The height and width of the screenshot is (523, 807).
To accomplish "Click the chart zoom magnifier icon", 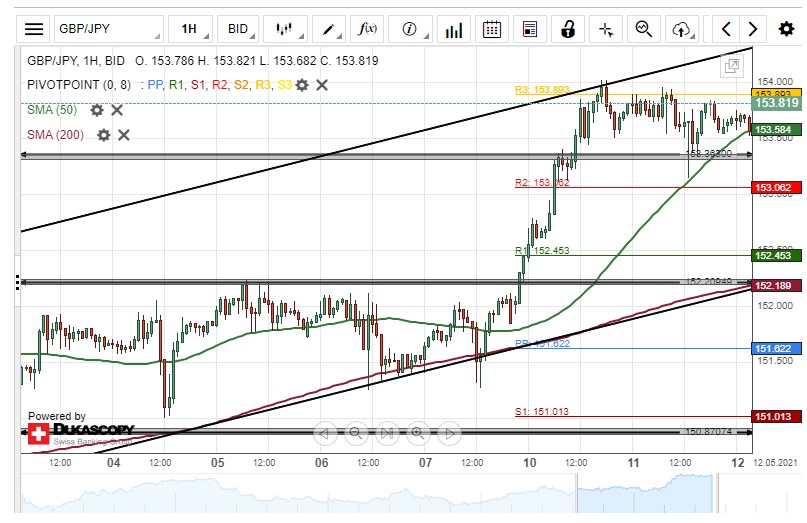I will (644, 29).
